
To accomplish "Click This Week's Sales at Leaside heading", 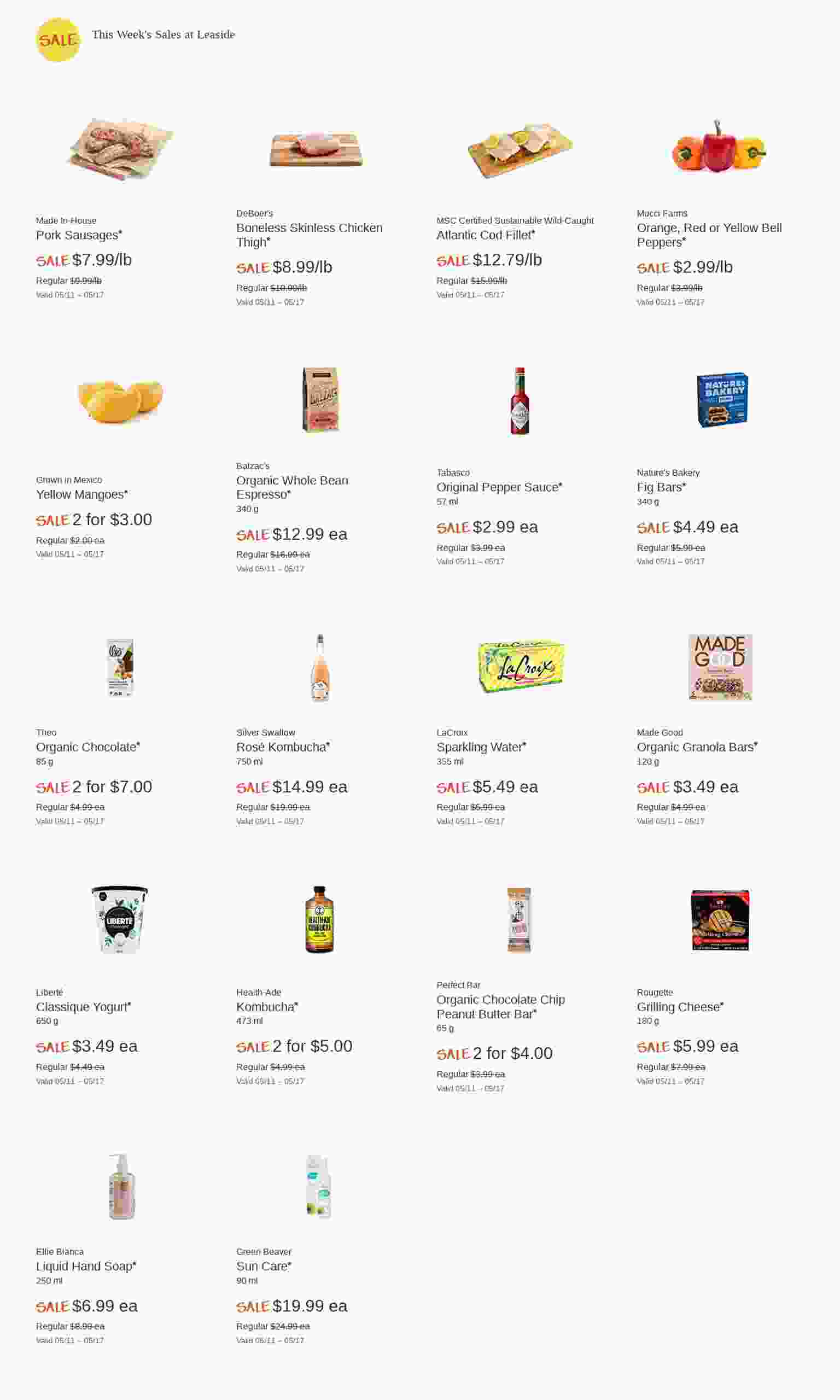I will pyautogui.click(x=163, y=34).
